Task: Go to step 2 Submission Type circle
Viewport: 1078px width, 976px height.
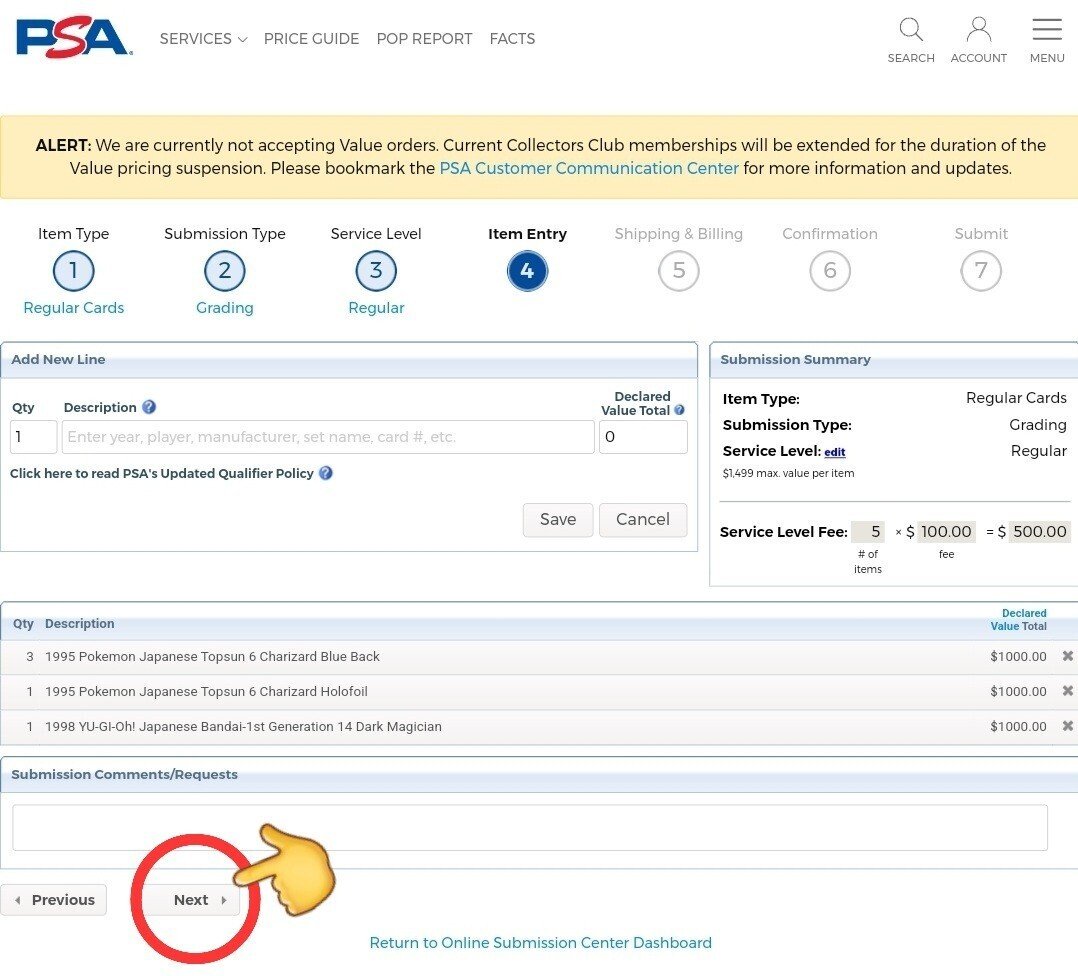Action: click(225, 271)
